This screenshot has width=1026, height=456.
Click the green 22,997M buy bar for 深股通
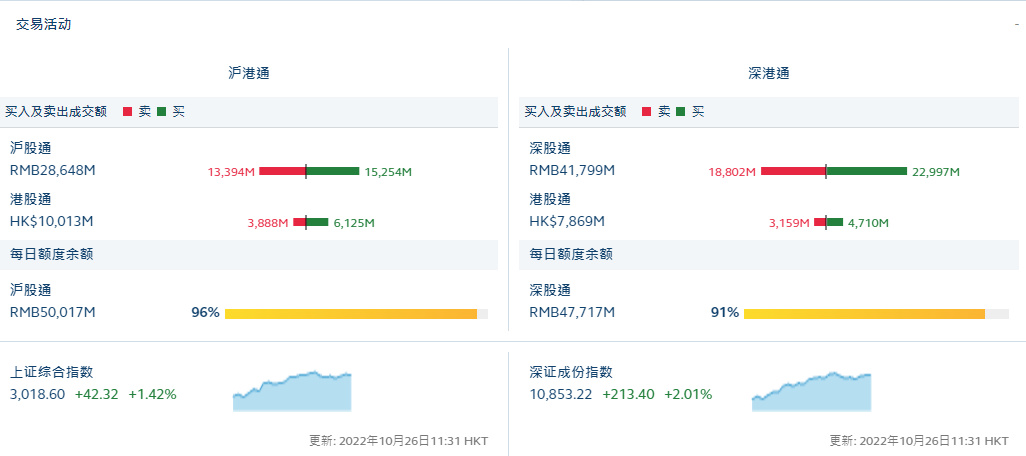(x=866, y=171)
